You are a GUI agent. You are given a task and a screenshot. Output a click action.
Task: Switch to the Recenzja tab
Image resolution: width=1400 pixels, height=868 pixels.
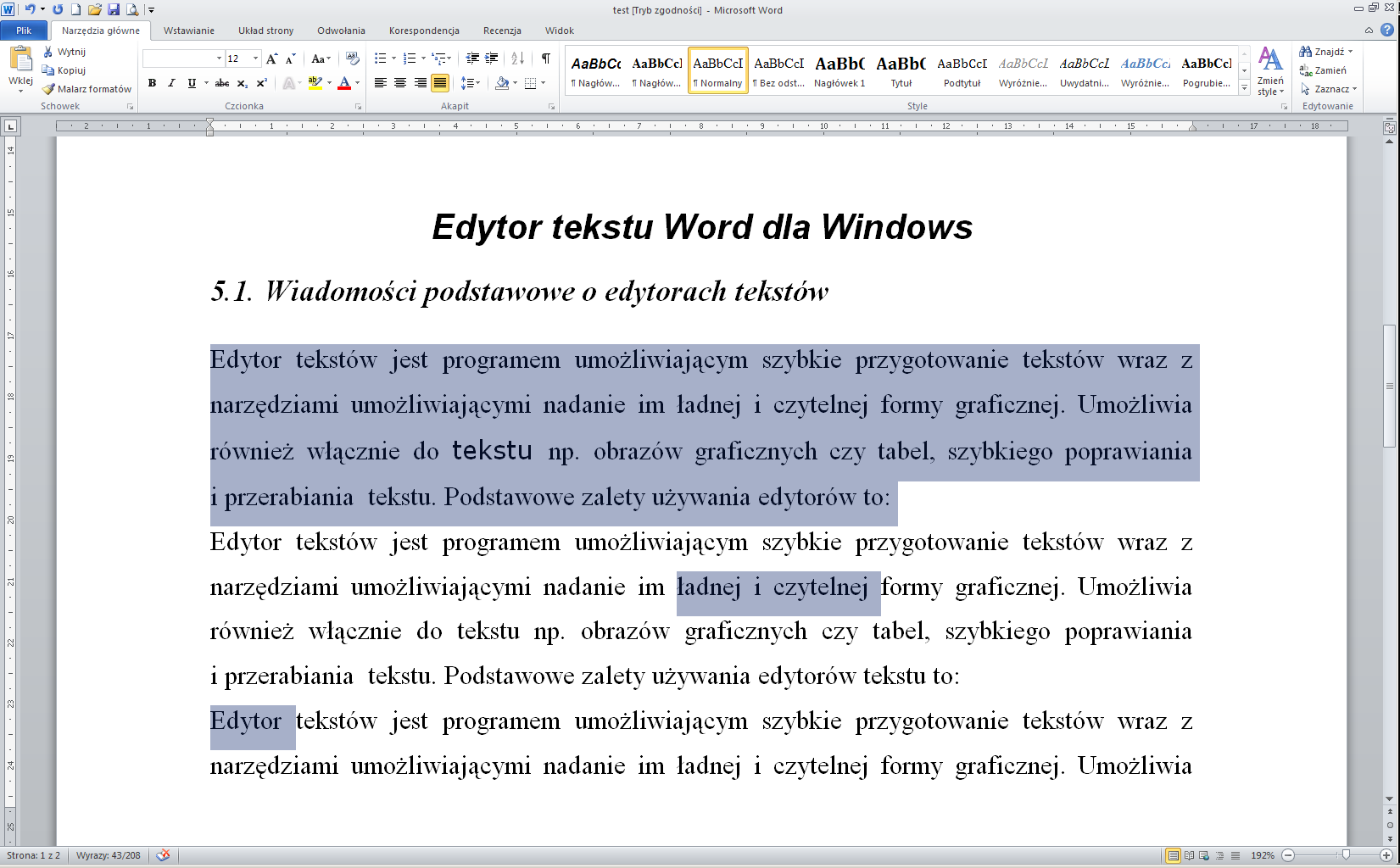click(502, 31)
